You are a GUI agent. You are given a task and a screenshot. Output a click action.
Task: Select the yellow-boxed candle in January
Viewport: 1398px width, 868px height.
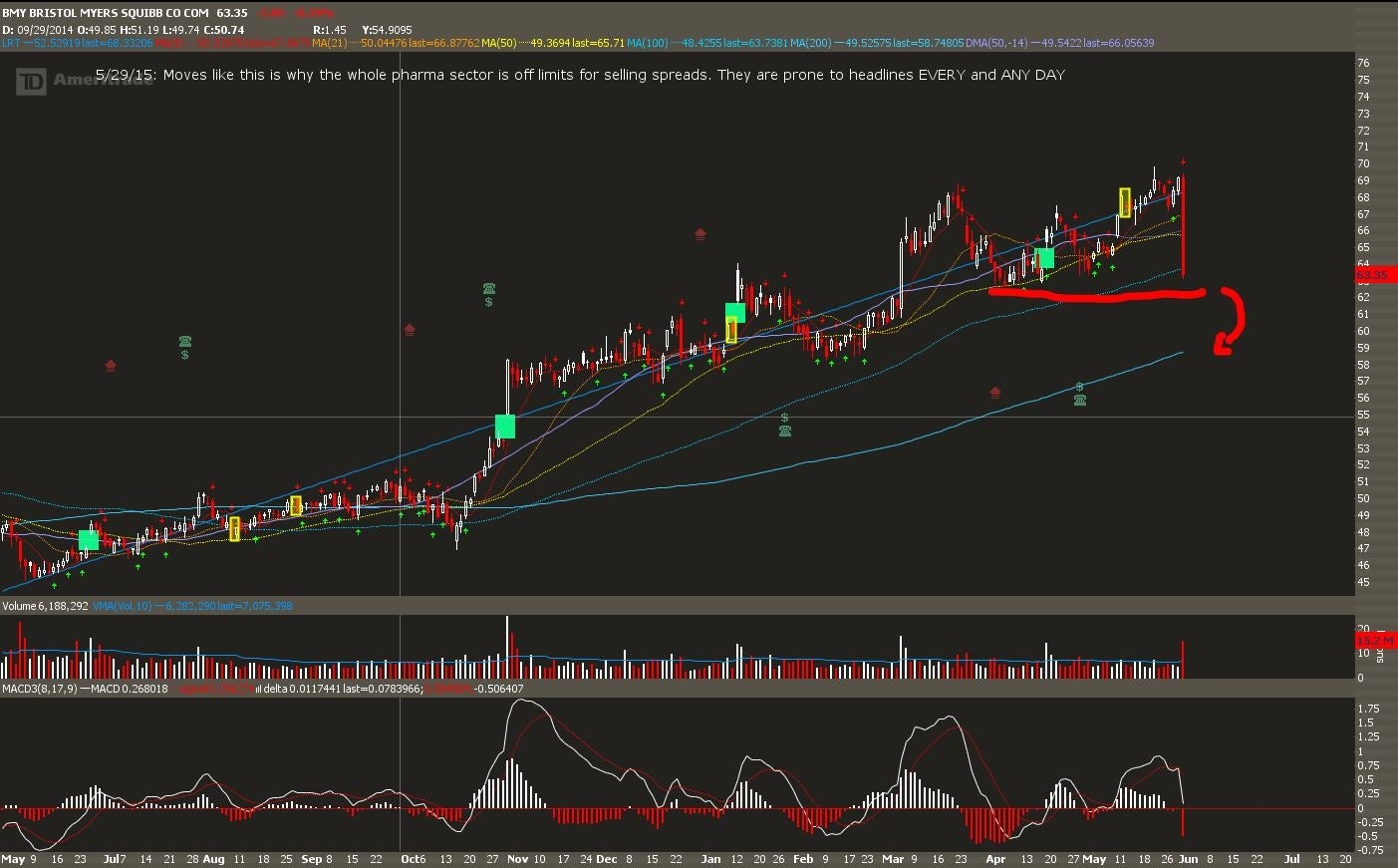731,330
